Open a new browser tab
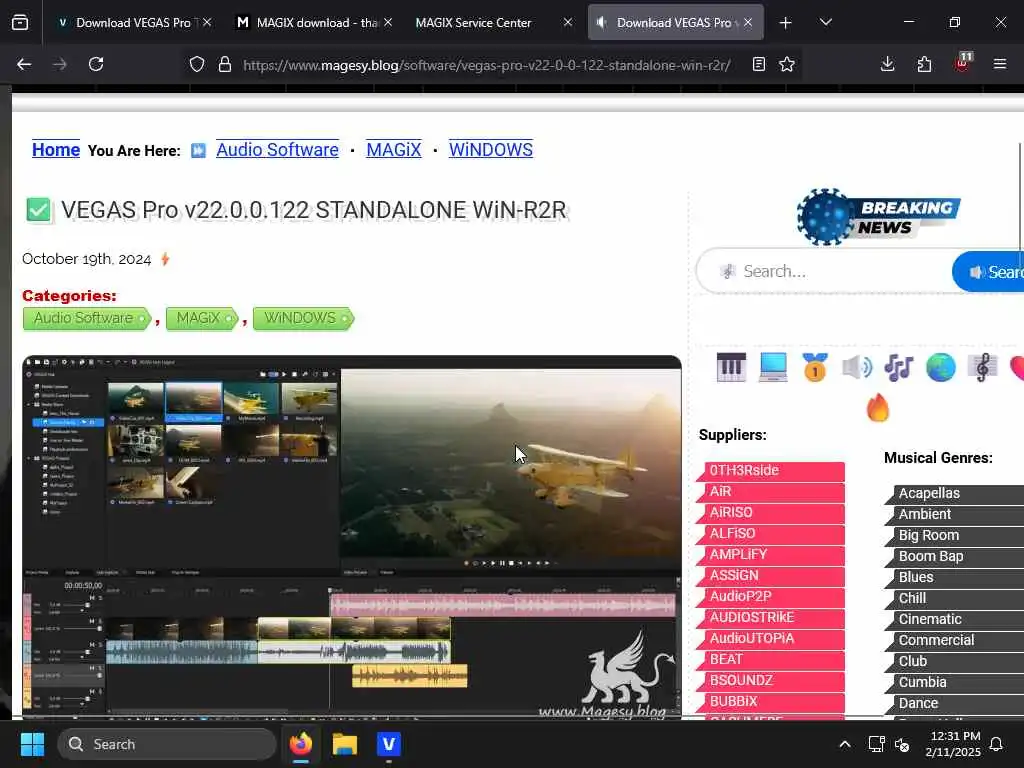Viewport: 1024px width, 768px height. click(786, 23)
